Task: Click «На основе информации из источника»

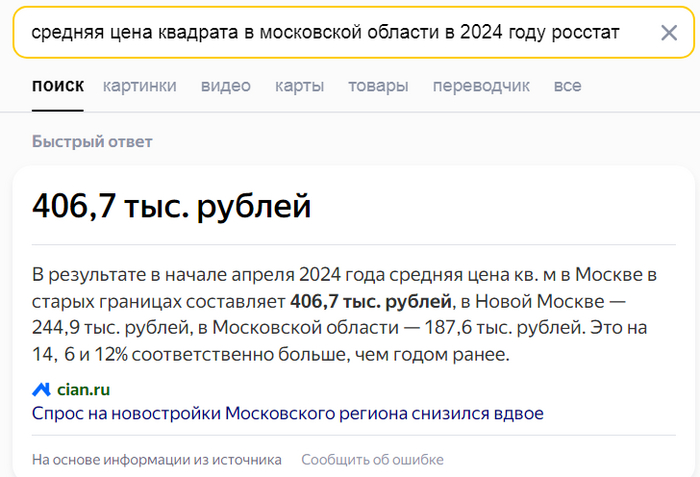Action: tap(157, 460)
